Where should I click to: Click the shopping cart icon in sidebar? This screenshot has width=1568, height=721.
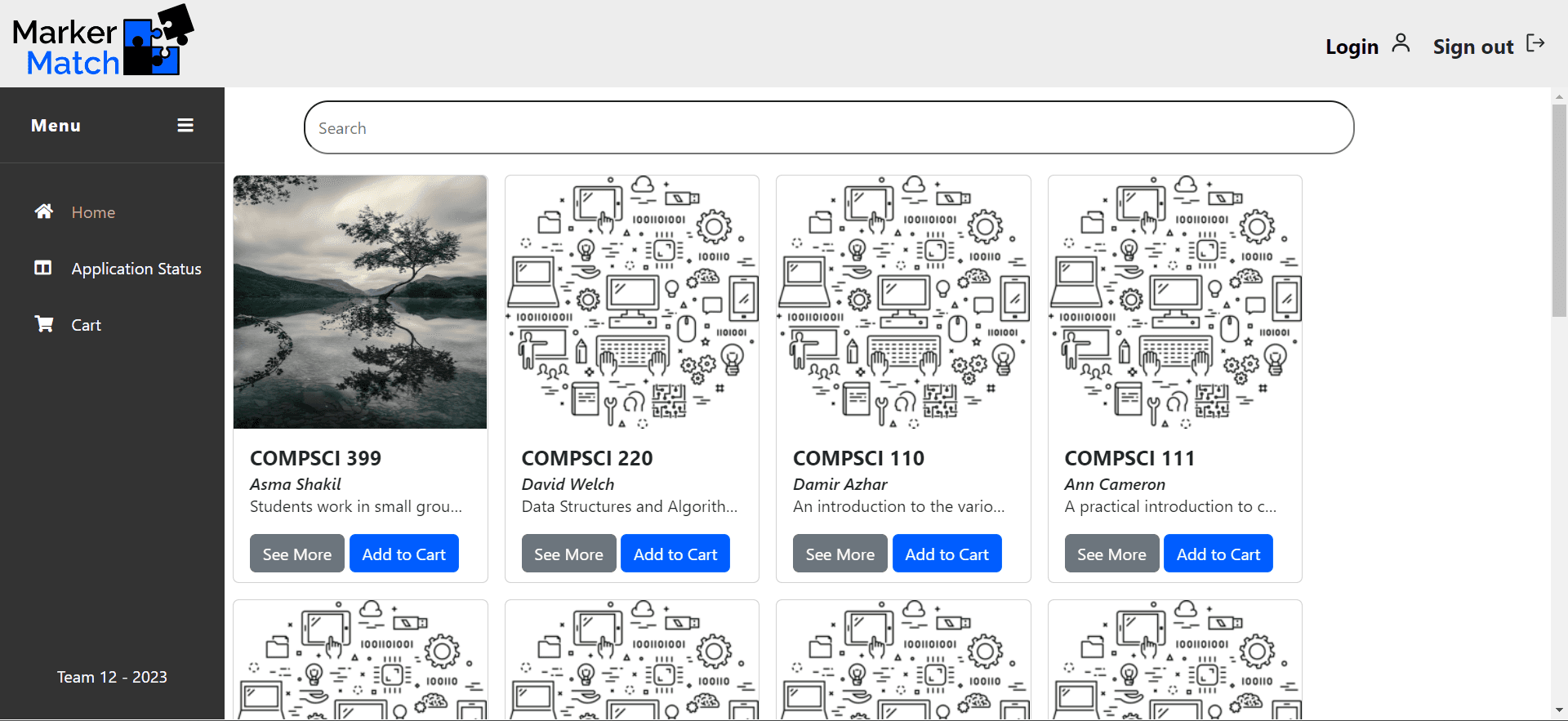(x=44, y=324)
